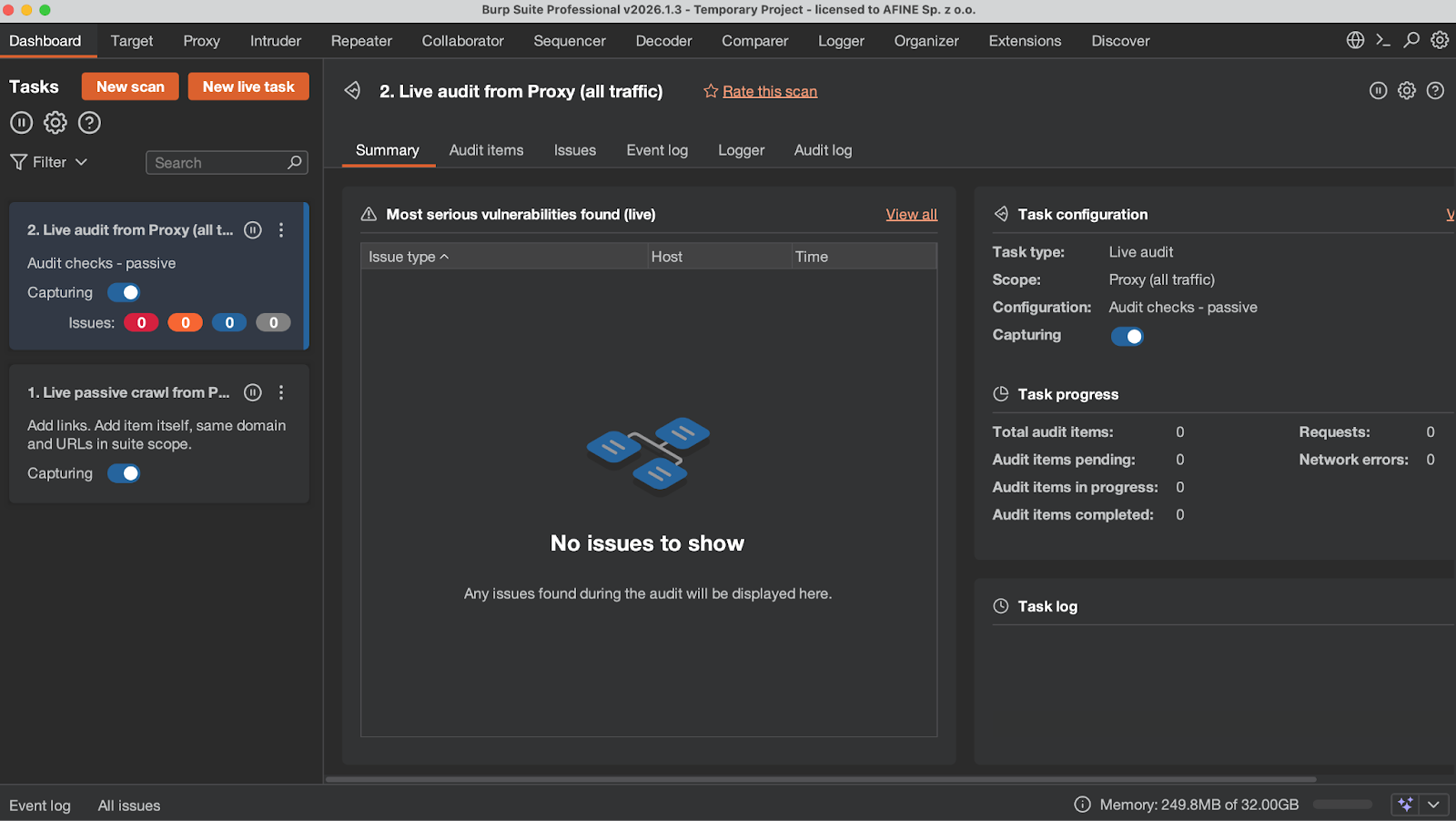Open more options for Live passive crawl card
This screenshot has width=1456, height=821.
coord(281,392)
